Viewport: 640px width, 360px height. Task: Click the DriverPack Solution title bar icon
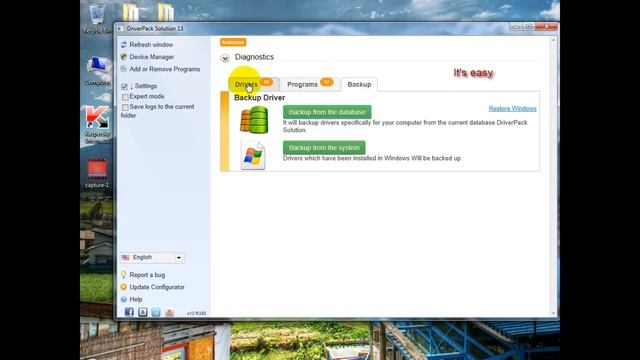pyautogui.click(x=120, y=29)
